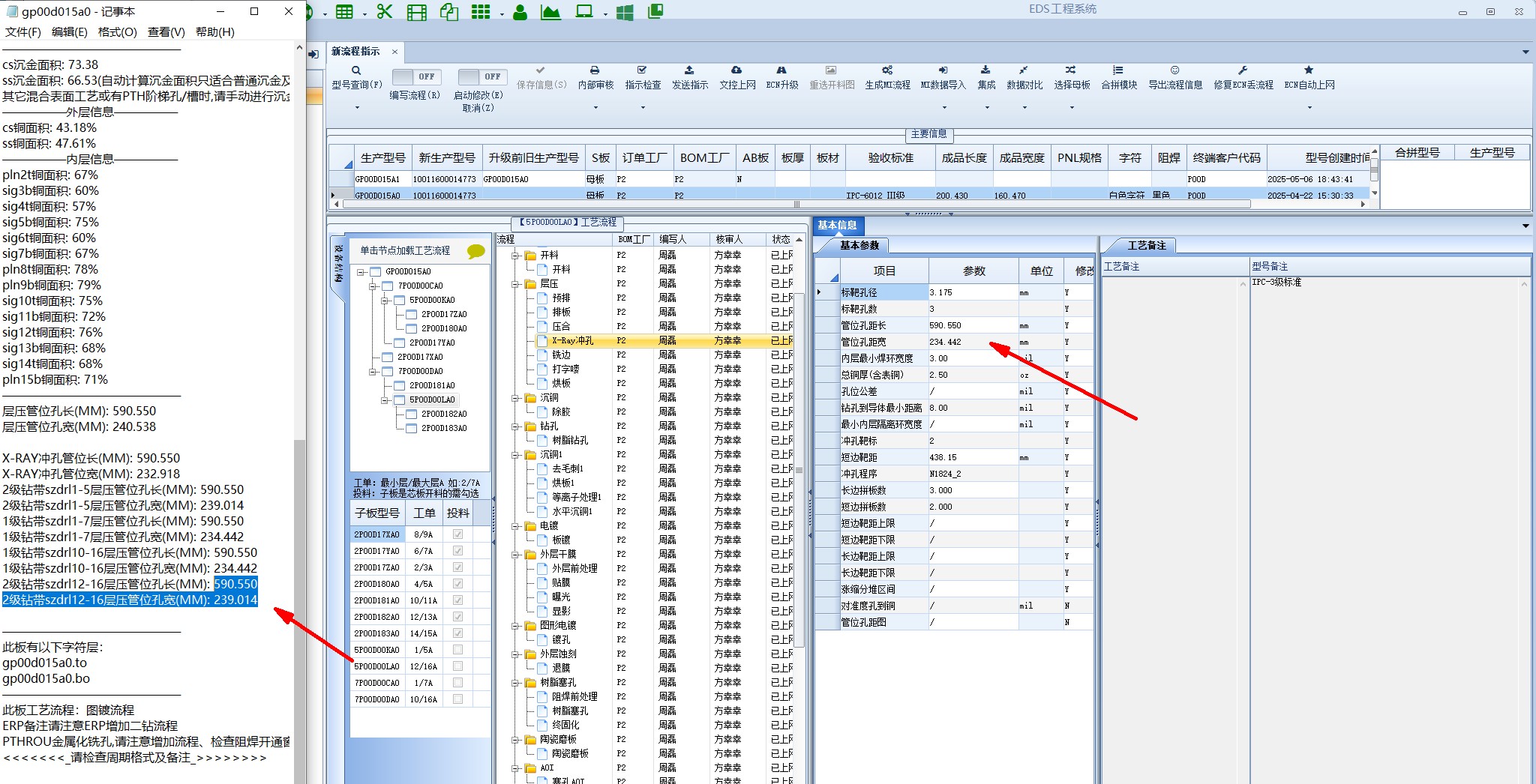1536x784 pixels.
Task: Click the green laptop monitor icon
Action: [x=583, y=11]
